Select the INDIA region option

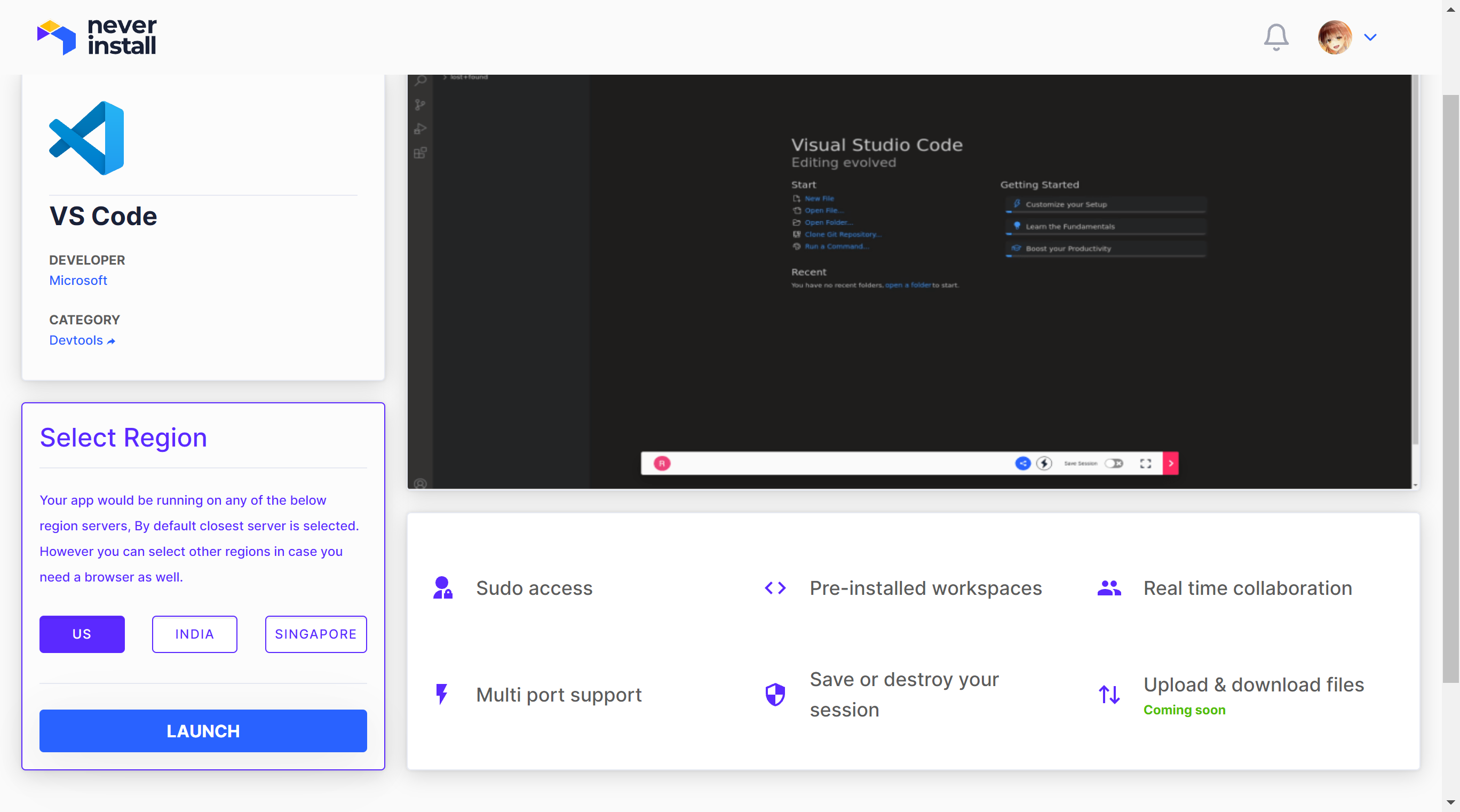pos(194,633)
